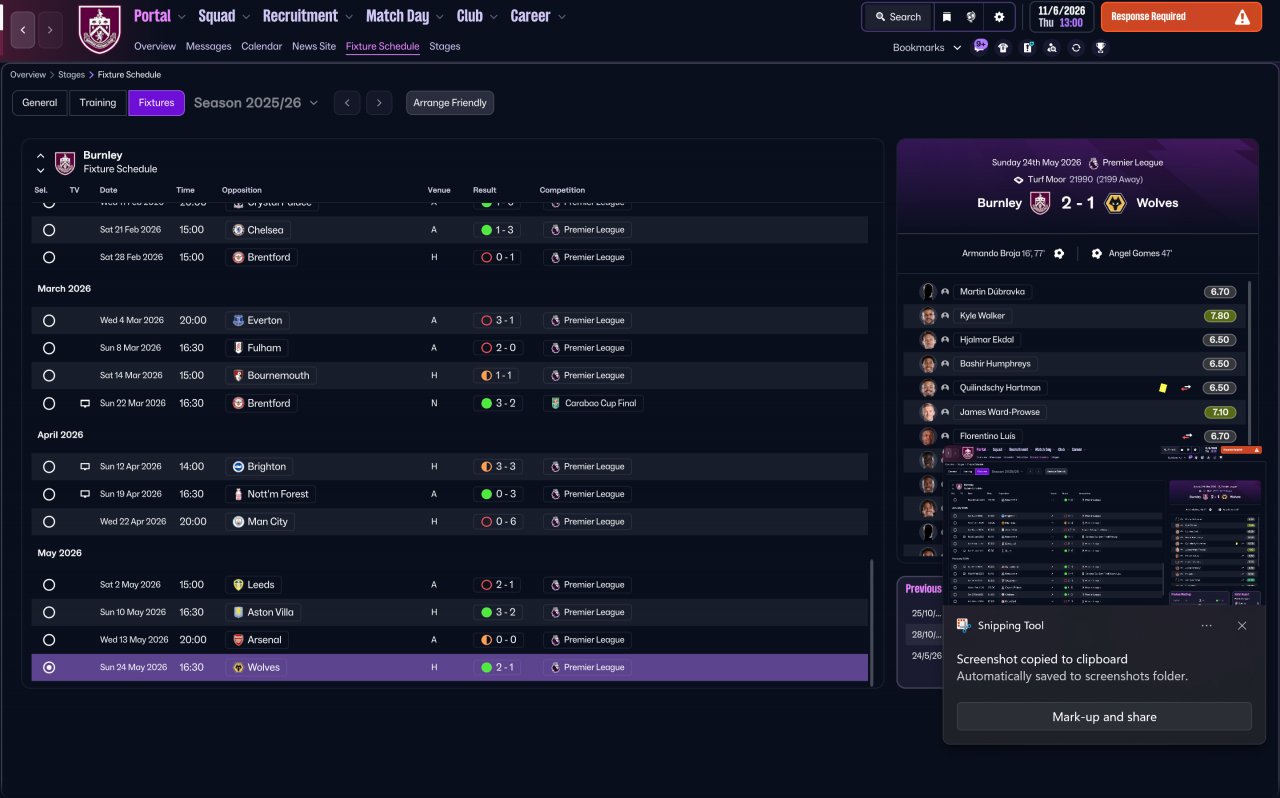The image size is (1280, 798).
Task: Select the Brighton fixture radio button
Action: point(49,467)
